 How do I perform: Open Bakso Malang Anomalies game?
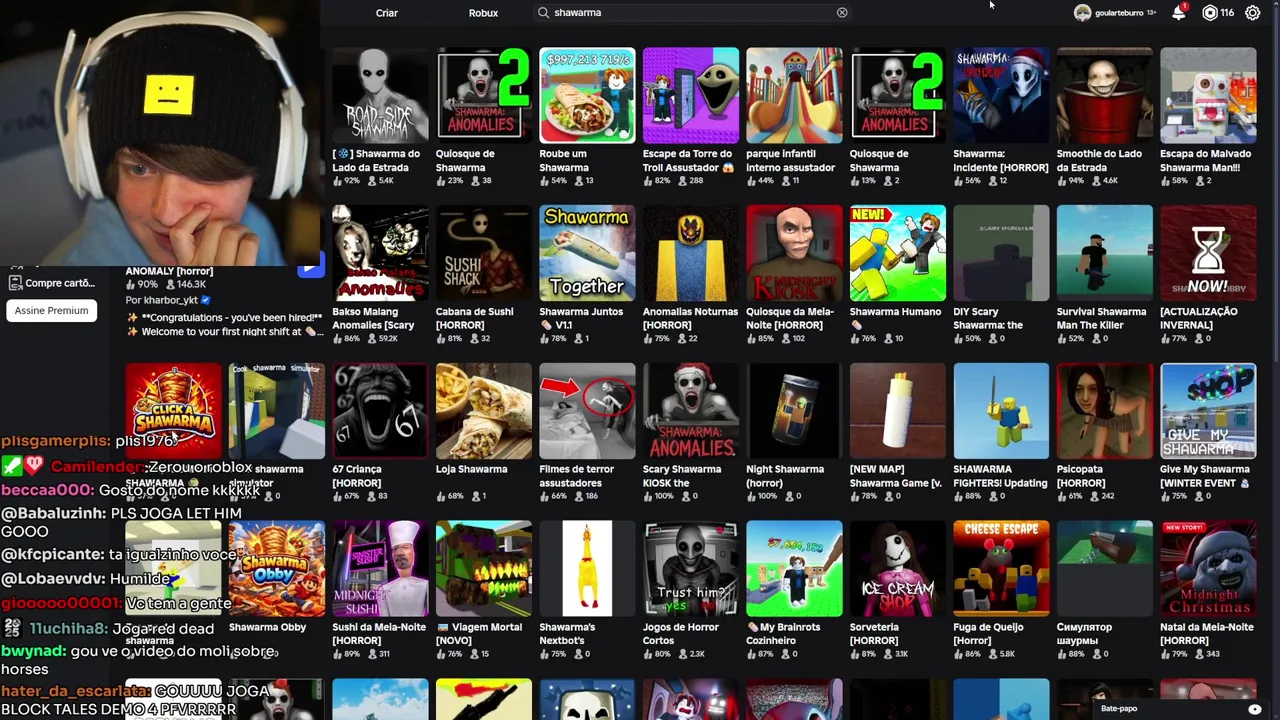click(380, 253)
